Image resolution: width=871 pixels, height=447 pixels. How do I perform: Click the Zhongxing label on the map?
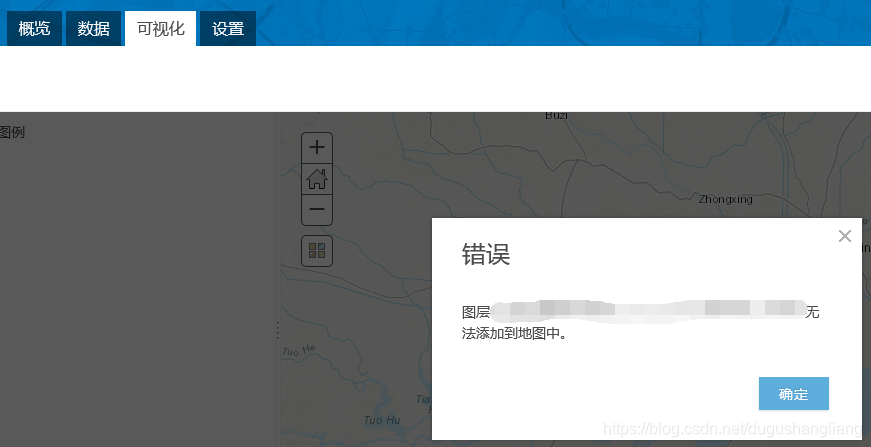(725, 199)
